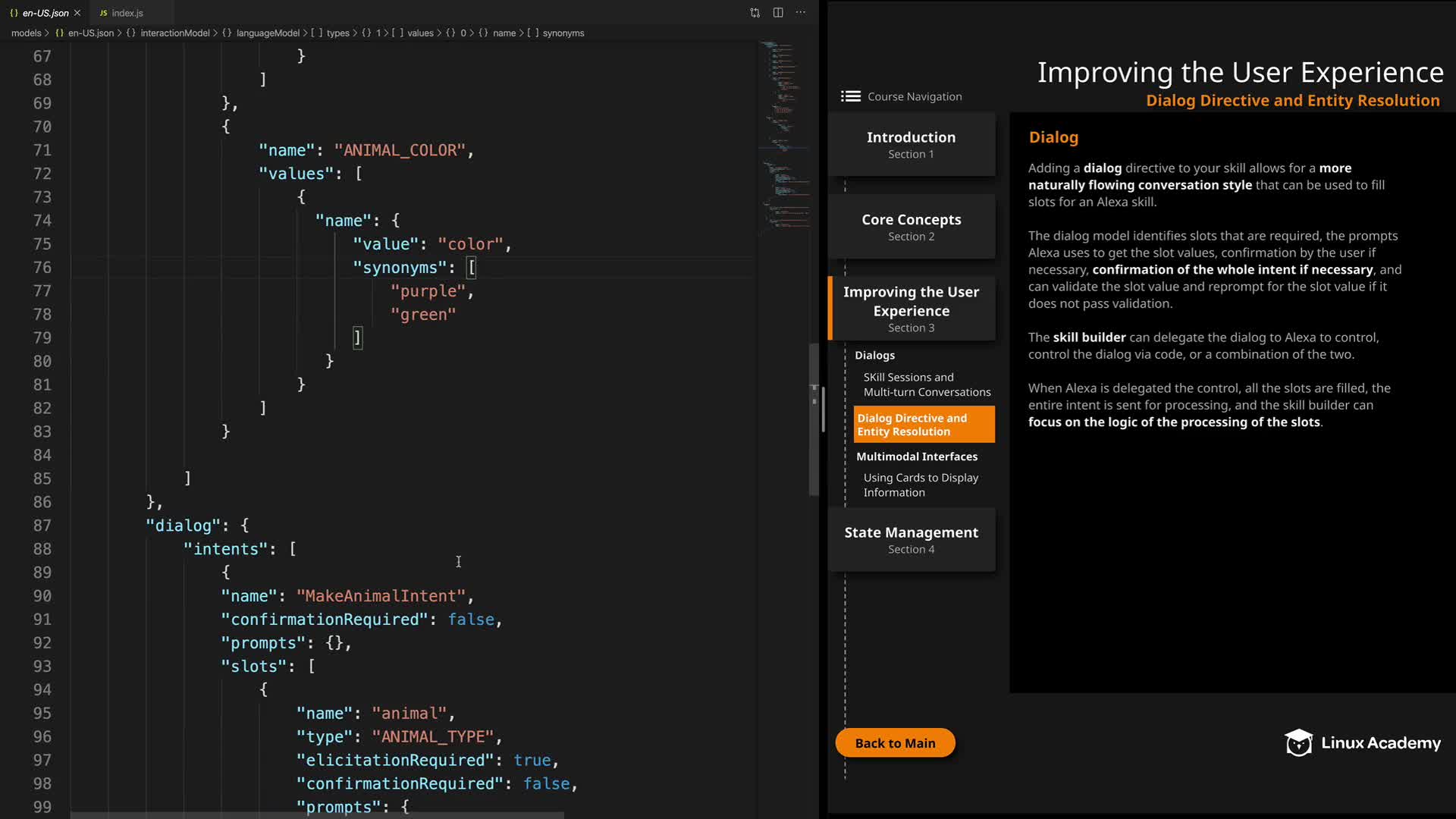
Task: Click the editor minimap code overview
Action: coord(783,136)
